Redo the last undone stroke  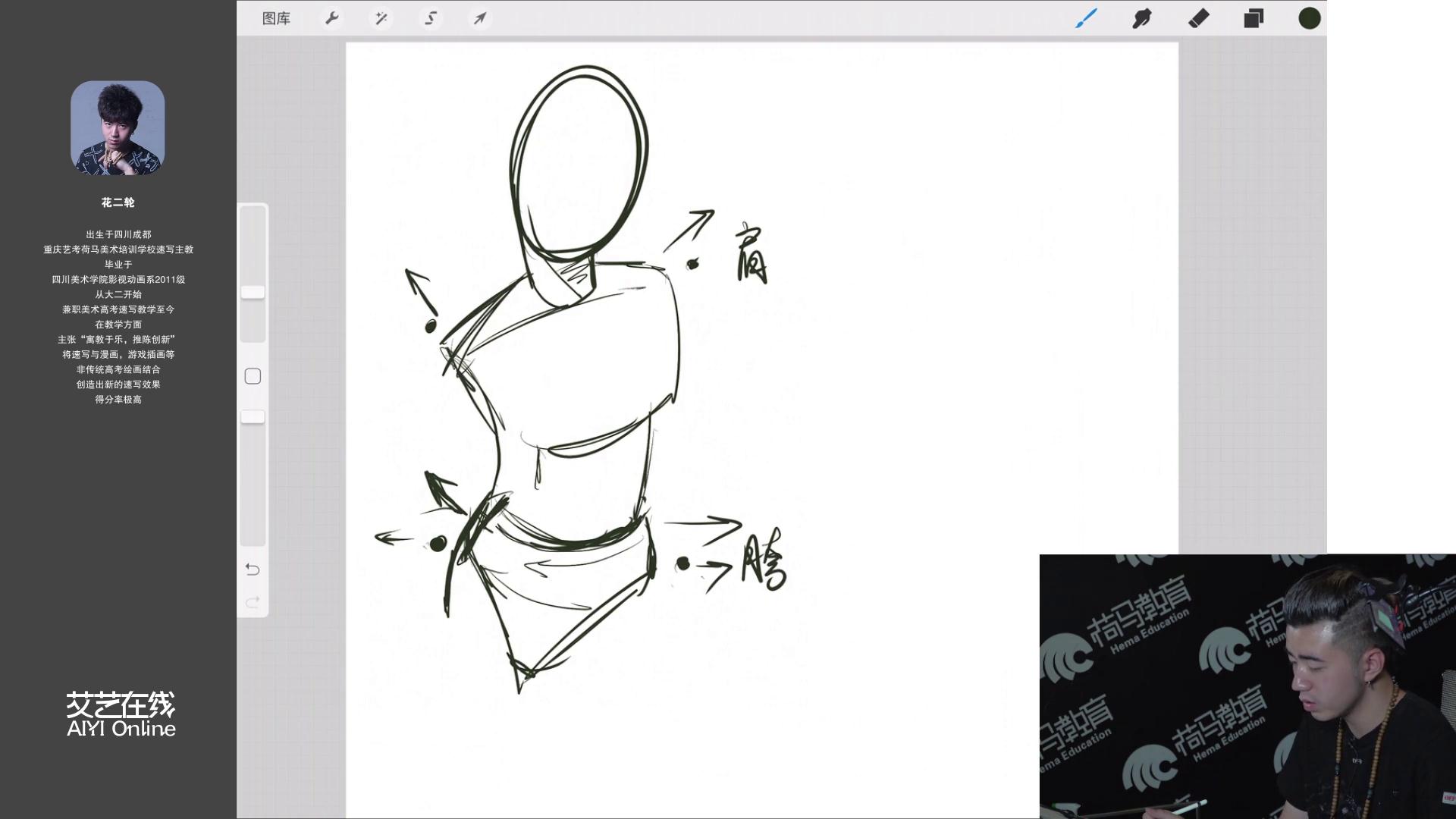pyautogui.click(x=253, y=602)
